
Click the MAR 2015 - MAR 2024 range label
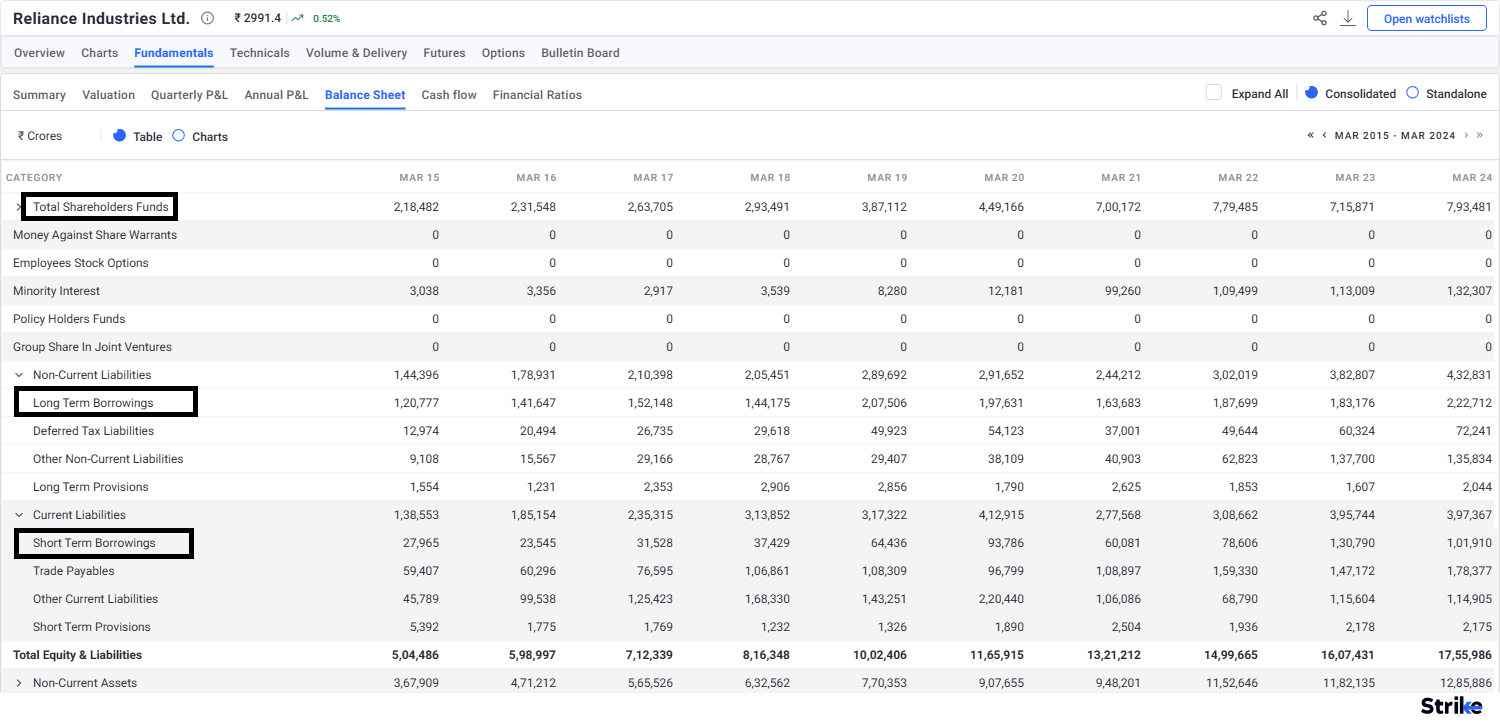click(1395, 135)
